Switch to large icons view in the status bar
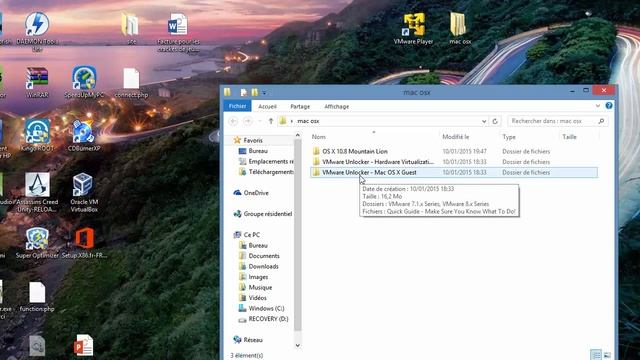Screen dimensions: 640x360 [x=607, y=355]
